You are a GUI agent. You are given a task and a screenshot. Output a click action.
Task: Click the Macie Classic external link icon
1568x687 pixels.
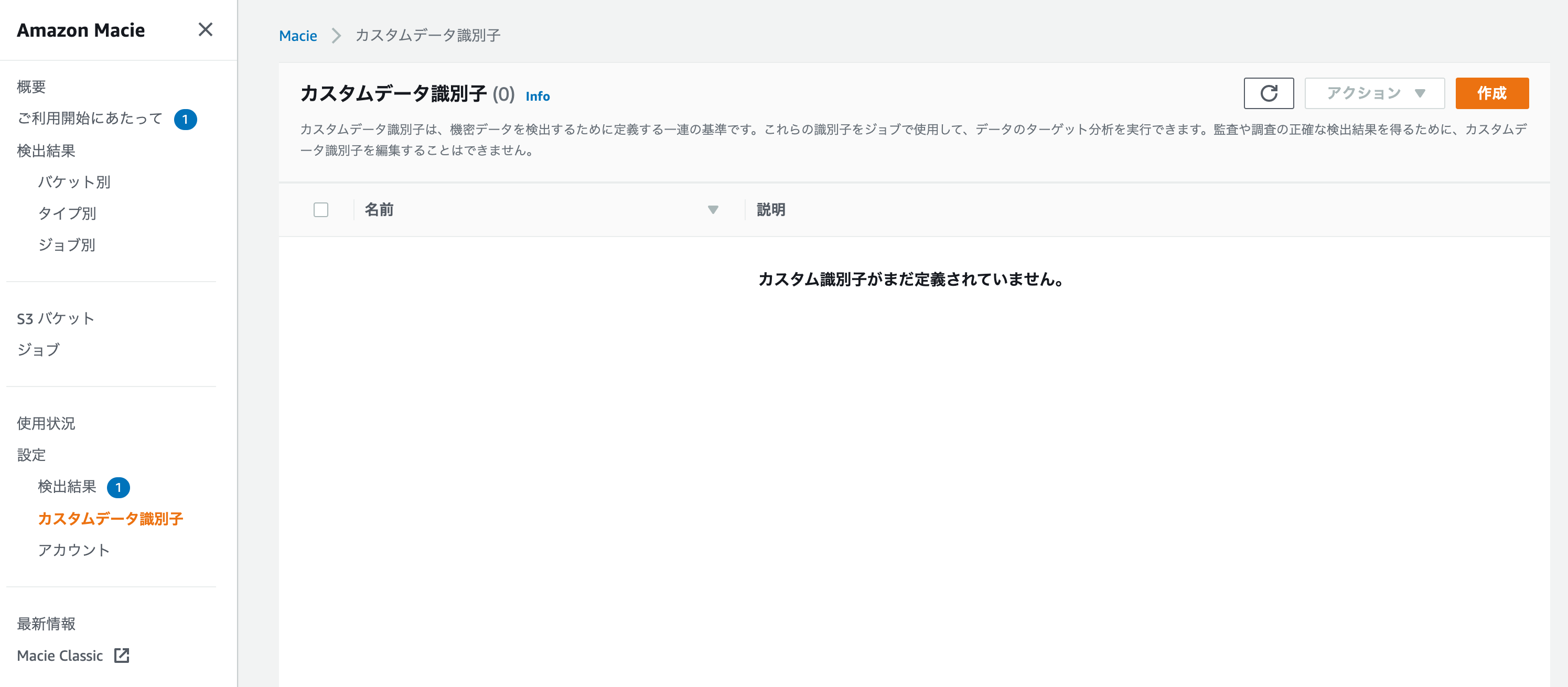122,655
